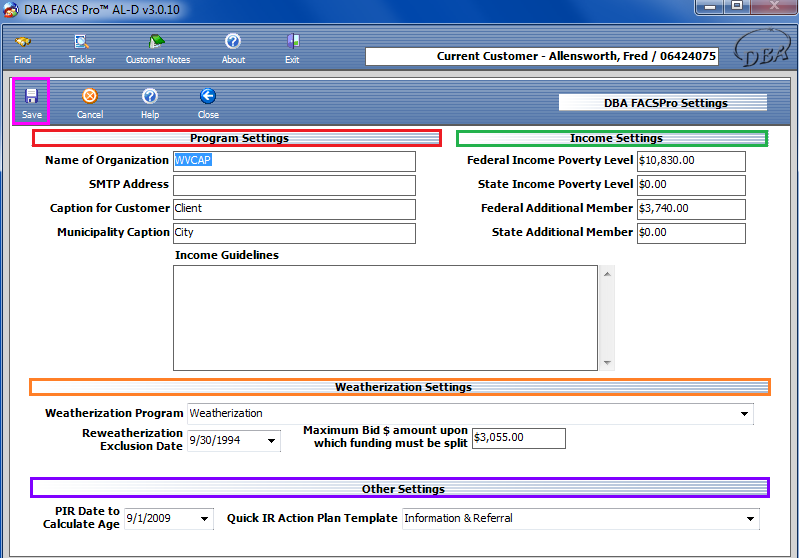Click the Program Settings header
Viewport: 799px width, 558px height.
(x=237, y=138)
